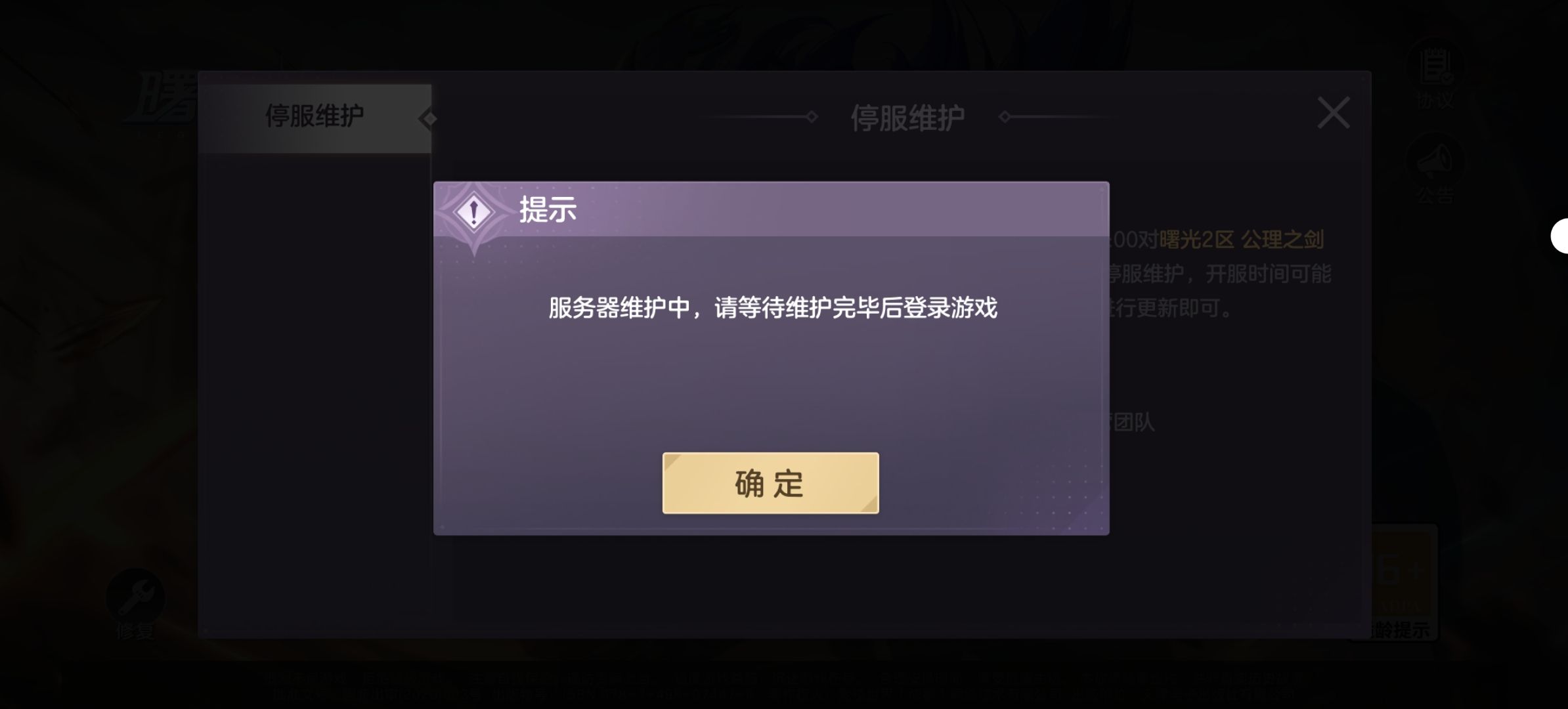
Task: Open the 16+ 适龄提示 age rating badge
Action: click(x=1403, y=582)
